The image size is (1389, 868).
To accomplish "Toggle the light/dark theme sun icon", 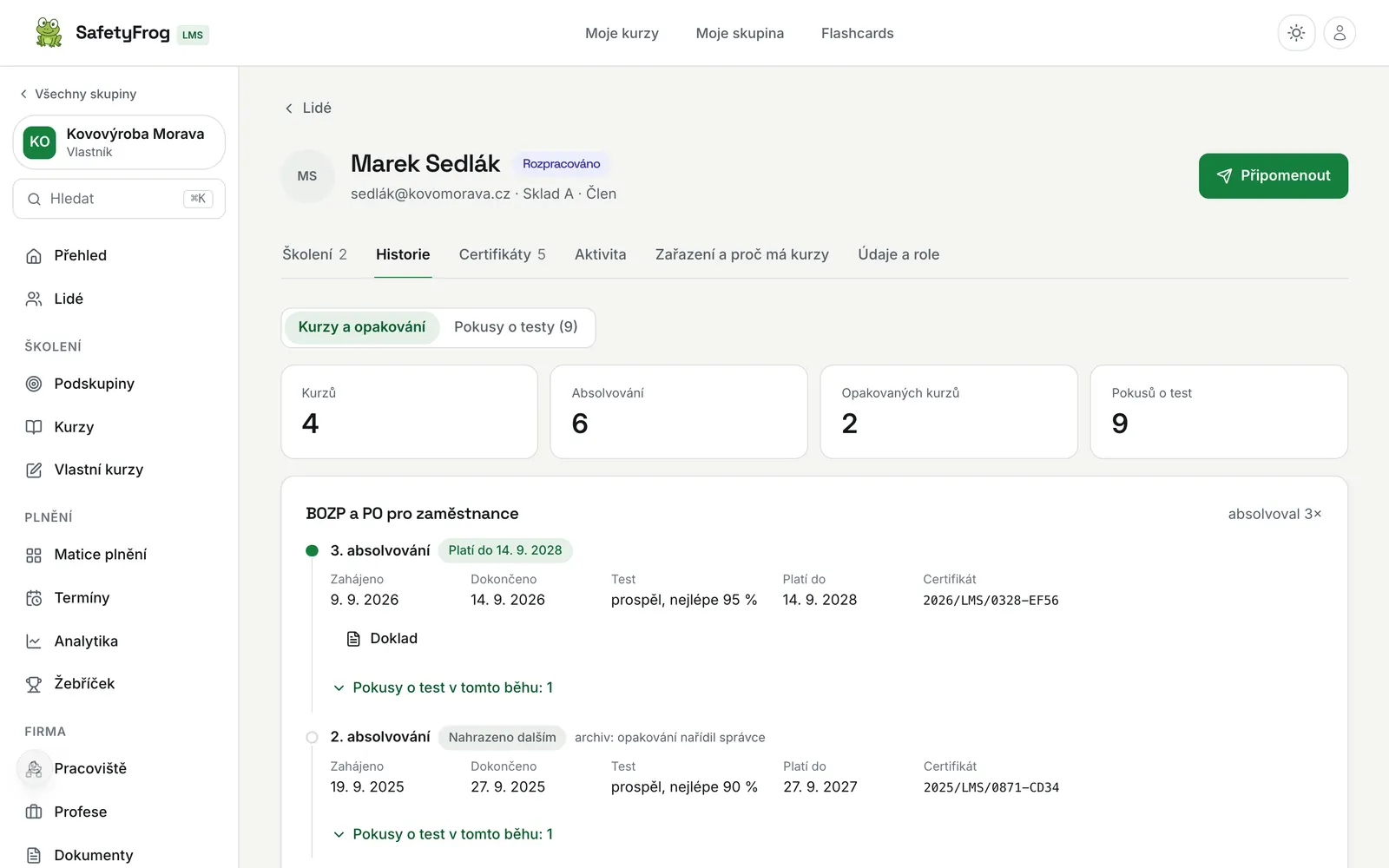I will [1296, 33].
